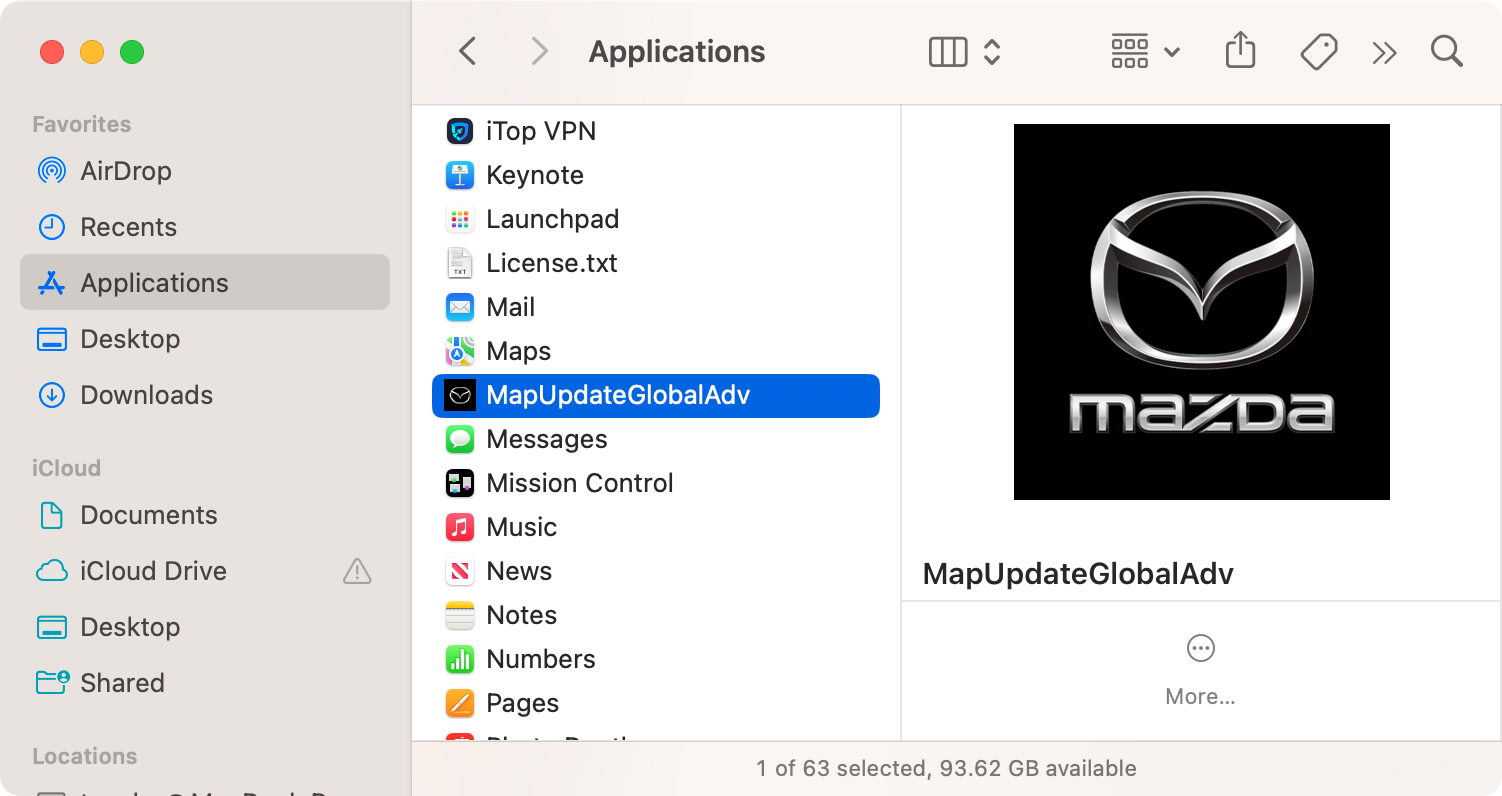This screenshot has height=796, width=1502.
Task: Select the Messages app
Action: [x=656, y=439]
